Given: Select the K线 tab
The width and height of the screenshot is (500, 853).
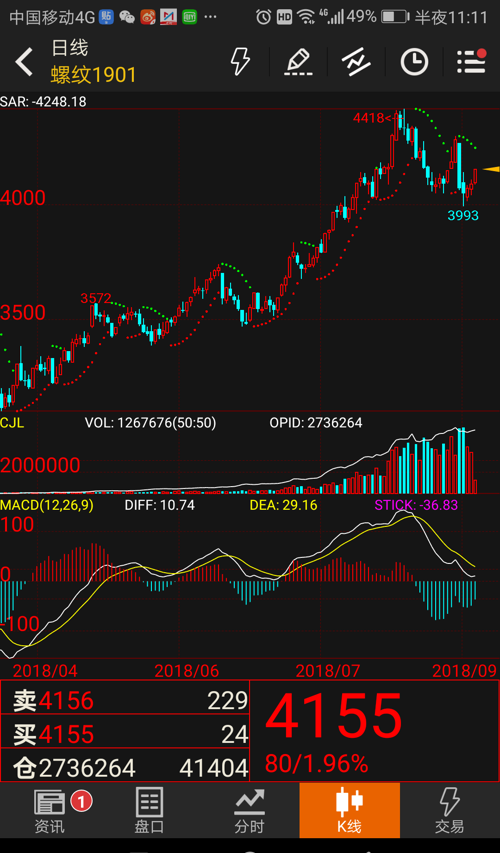Looking at the screenshot, I should tap(349, 810).
